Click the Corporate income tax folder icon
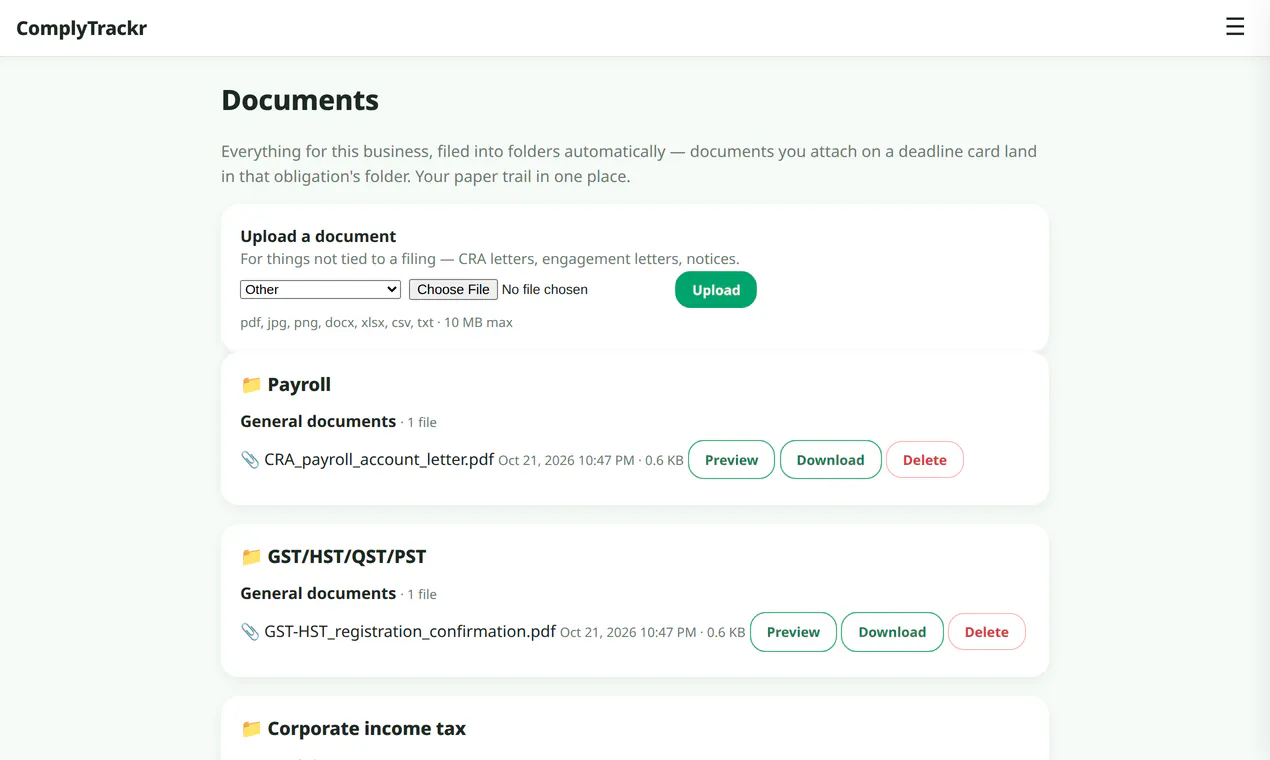This screenshot has width=1270, height=760. coord(251,729)
